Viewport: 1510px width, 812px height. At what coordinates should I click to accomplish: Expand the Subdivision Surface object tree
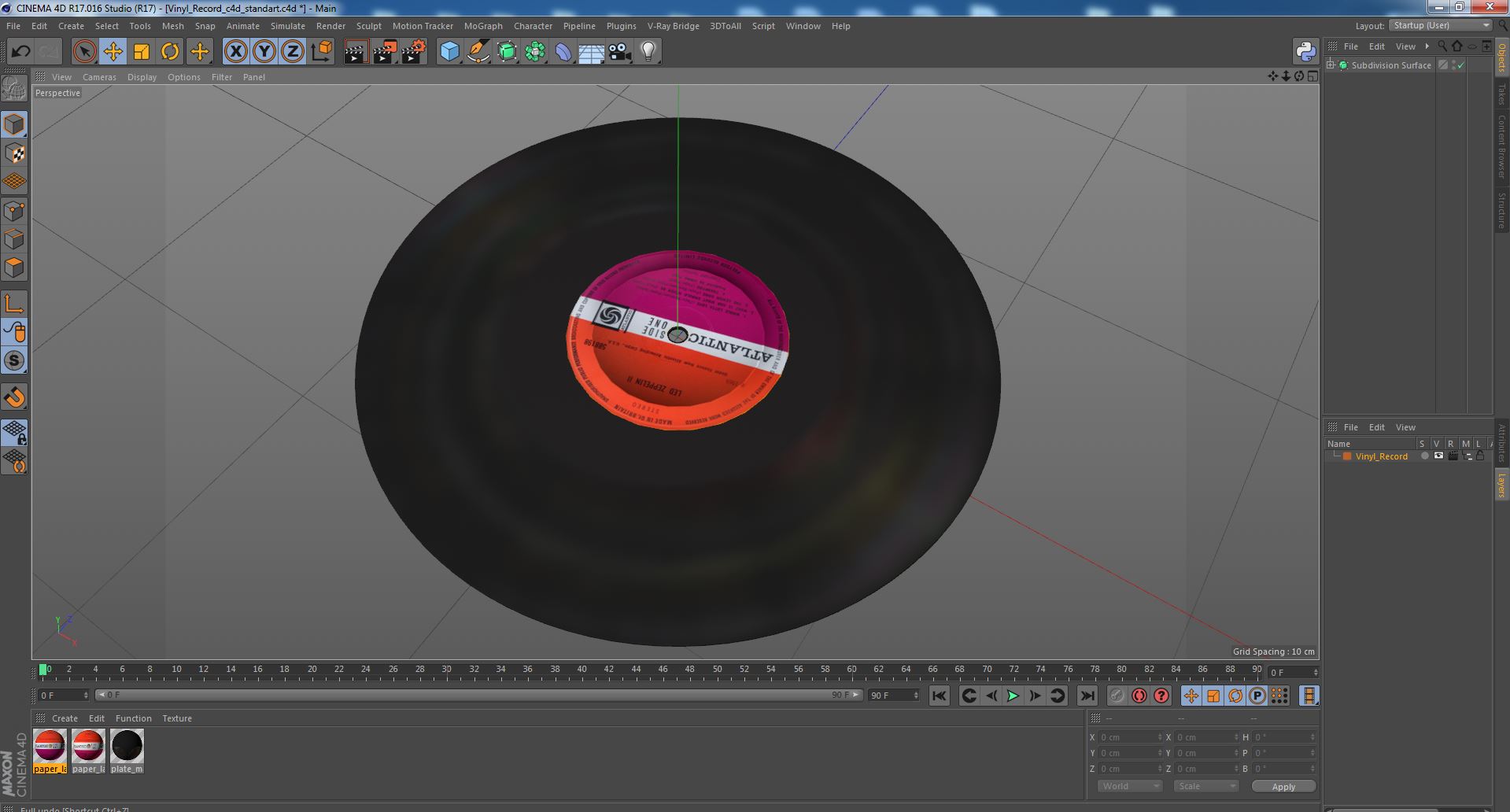coord(1331,65)
